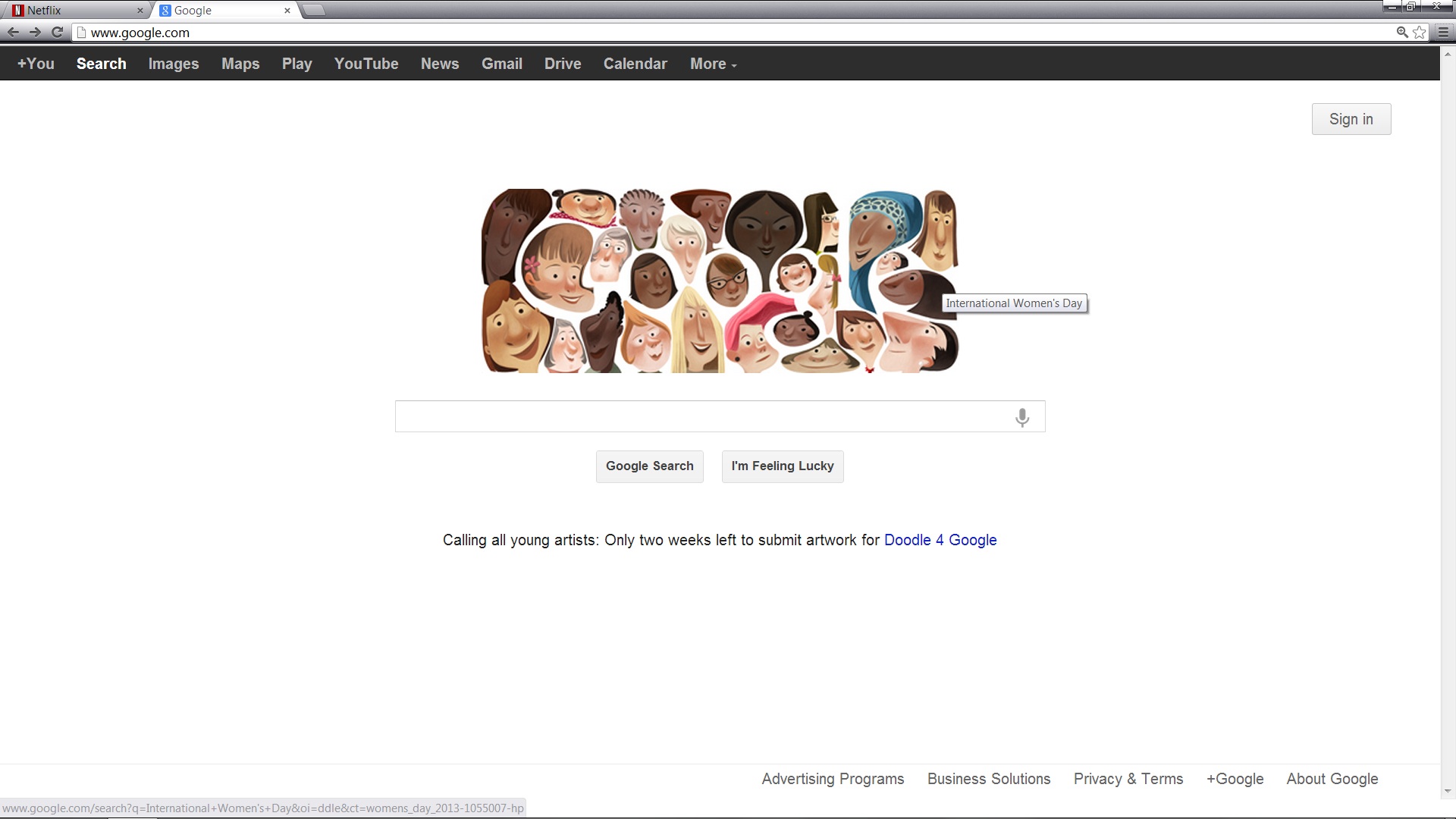The image size is (1456, 819).
Task: Click the browser back arrow
Action: click(x=13, y=32)
